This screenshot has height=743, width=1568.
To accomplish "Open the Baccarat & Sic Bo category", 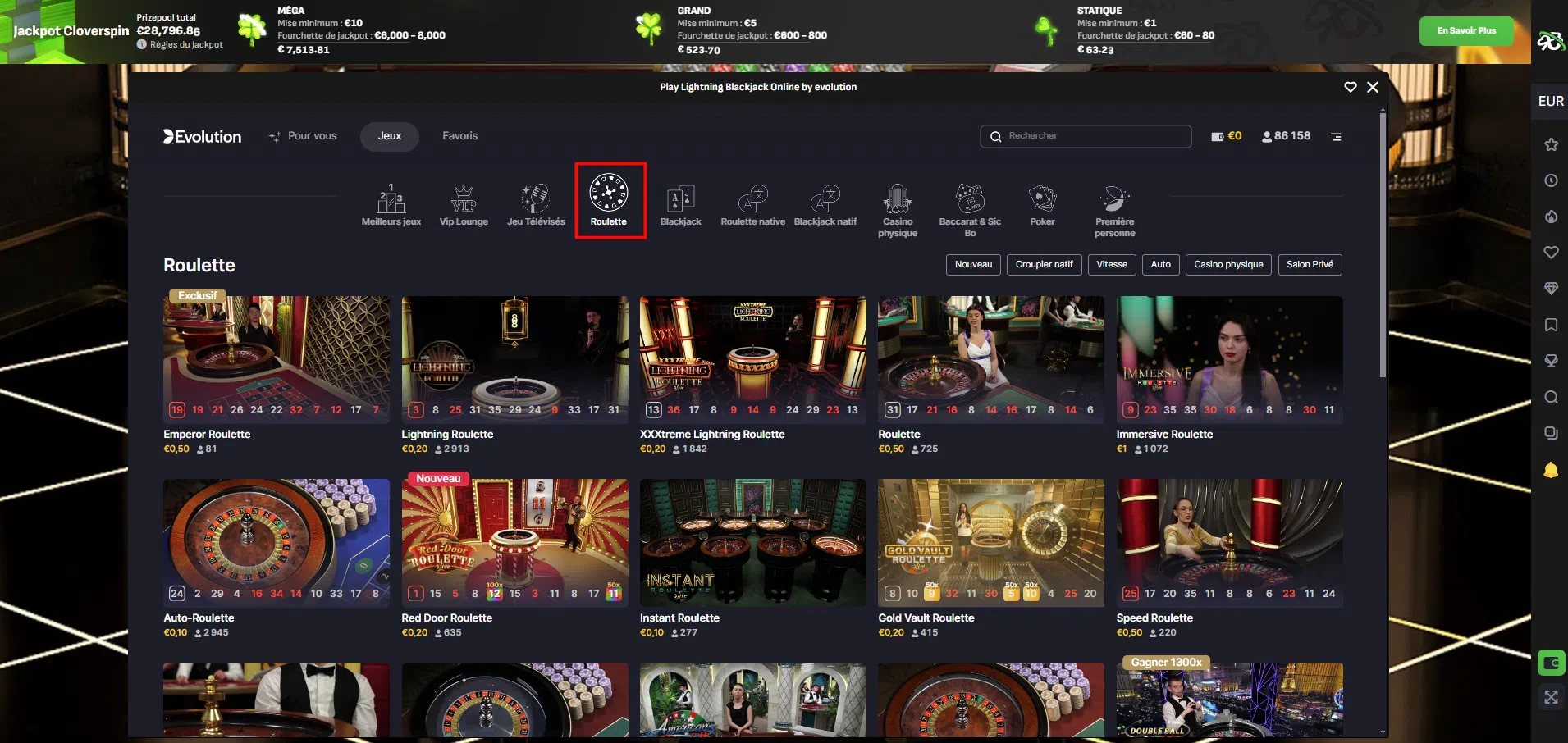I will coord(970,210).
